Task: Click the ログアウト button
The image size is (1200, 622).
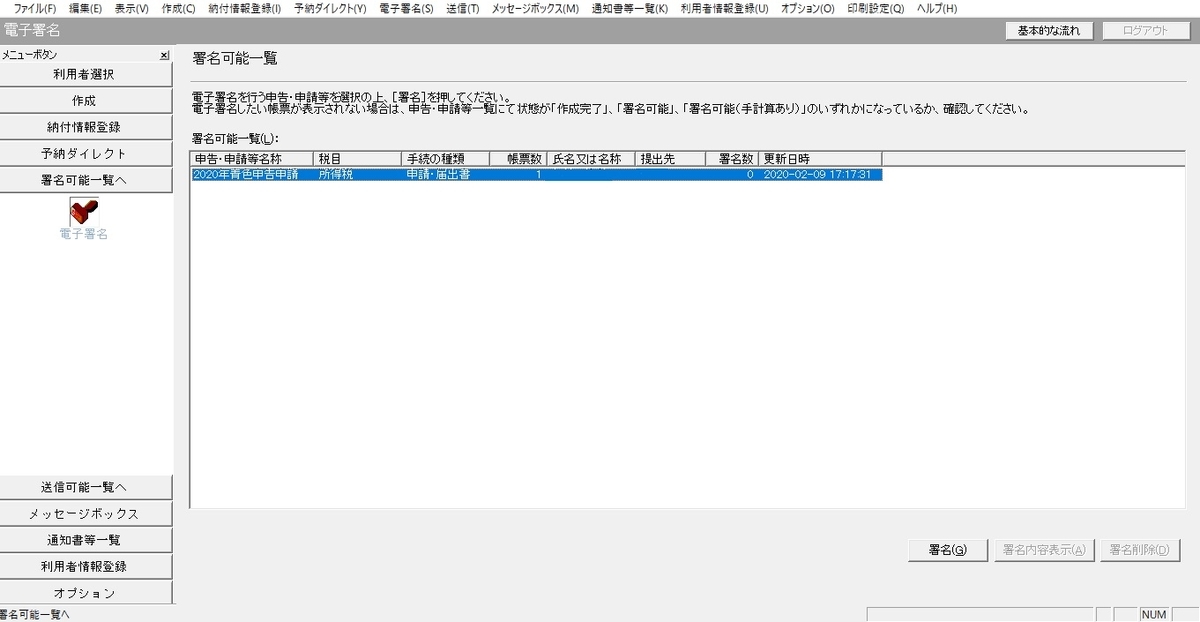Action: click(1146, 31)
